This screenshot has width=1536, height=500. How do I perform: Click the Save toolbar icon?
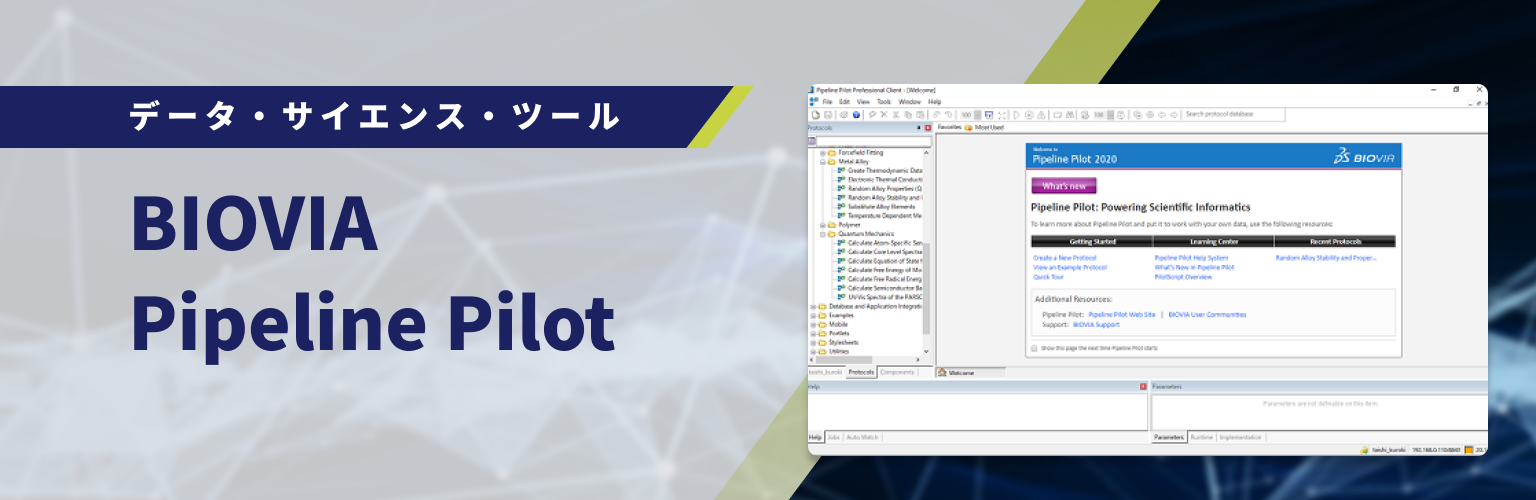[828, 115]
